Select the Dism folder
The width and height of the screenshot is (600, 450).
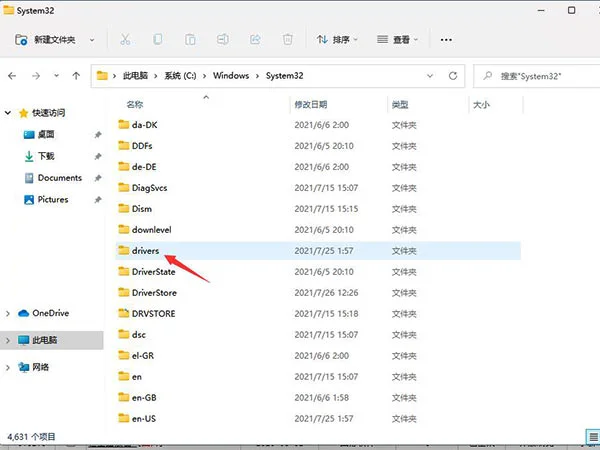(x=318, y=209)
